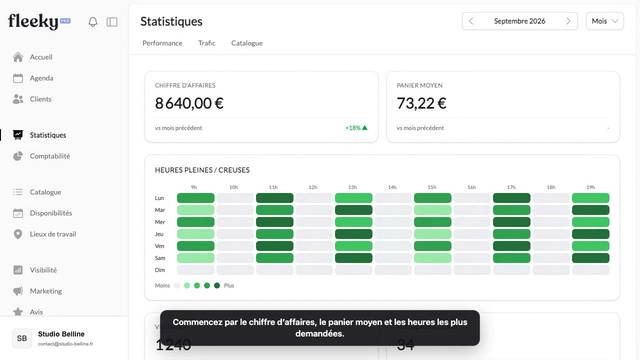The width and height of the screenshot is (640, 360).
Task: Click the Lun 9h heatmap cell
Action: click(196, 198)
